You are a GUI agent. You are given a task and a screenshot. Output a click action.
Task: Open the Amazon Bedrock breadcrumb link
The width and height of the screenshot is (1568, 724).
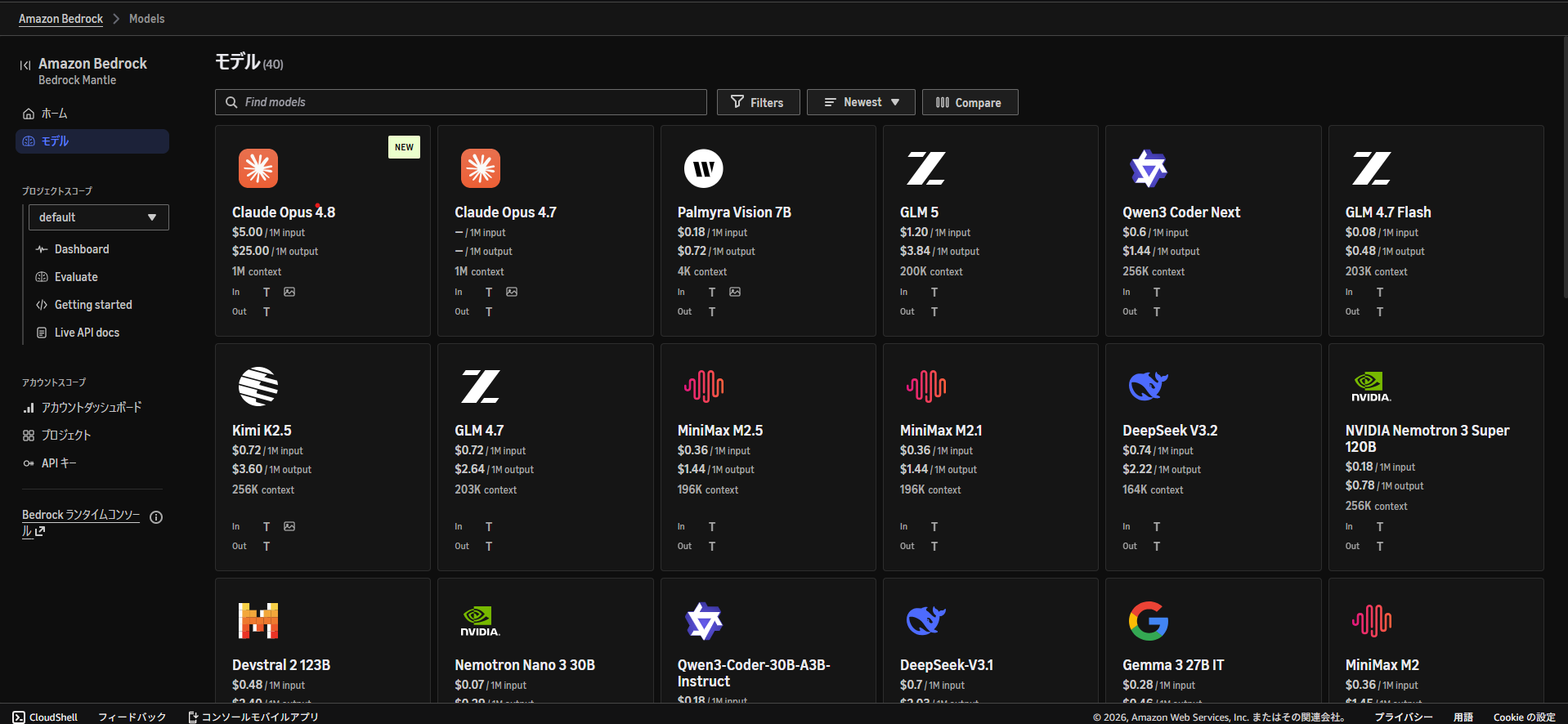point(60,19)
